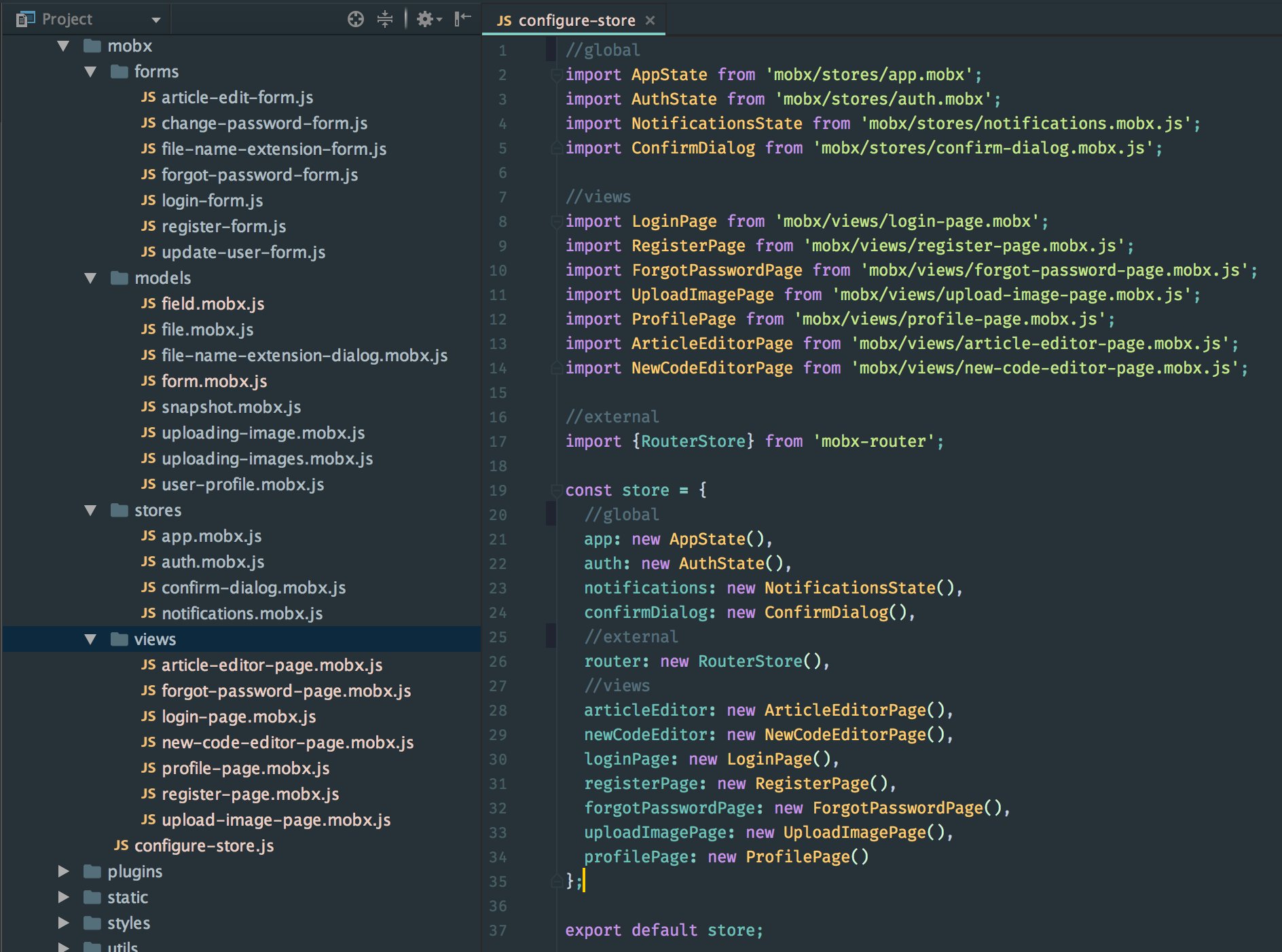Open profile-page.mobx.js
The width and height of the screenshot is (1282, 952).
245,768
